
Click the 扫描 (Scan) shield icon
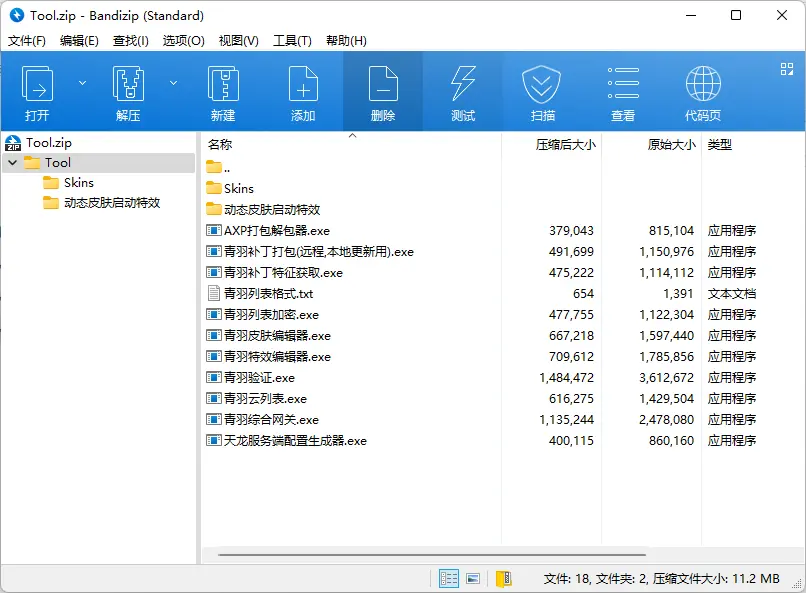pyautogui.click(x=543, y=92)
